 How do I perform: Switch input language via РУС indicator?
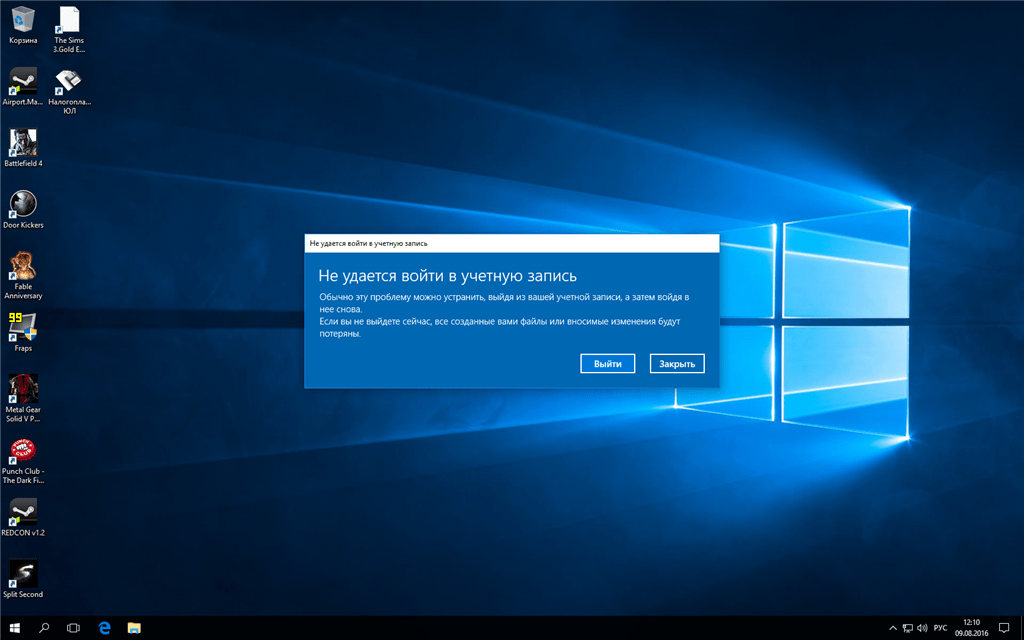[940, 628]
